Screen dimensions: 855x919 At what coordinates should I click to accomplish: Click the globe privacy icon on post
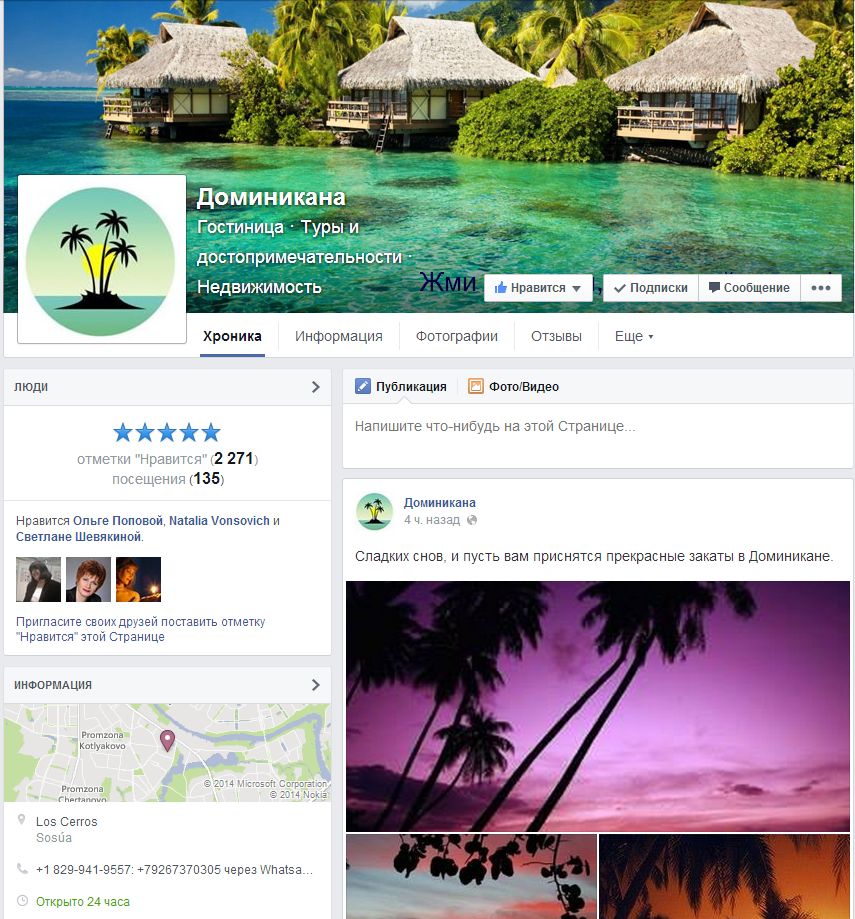472,520
